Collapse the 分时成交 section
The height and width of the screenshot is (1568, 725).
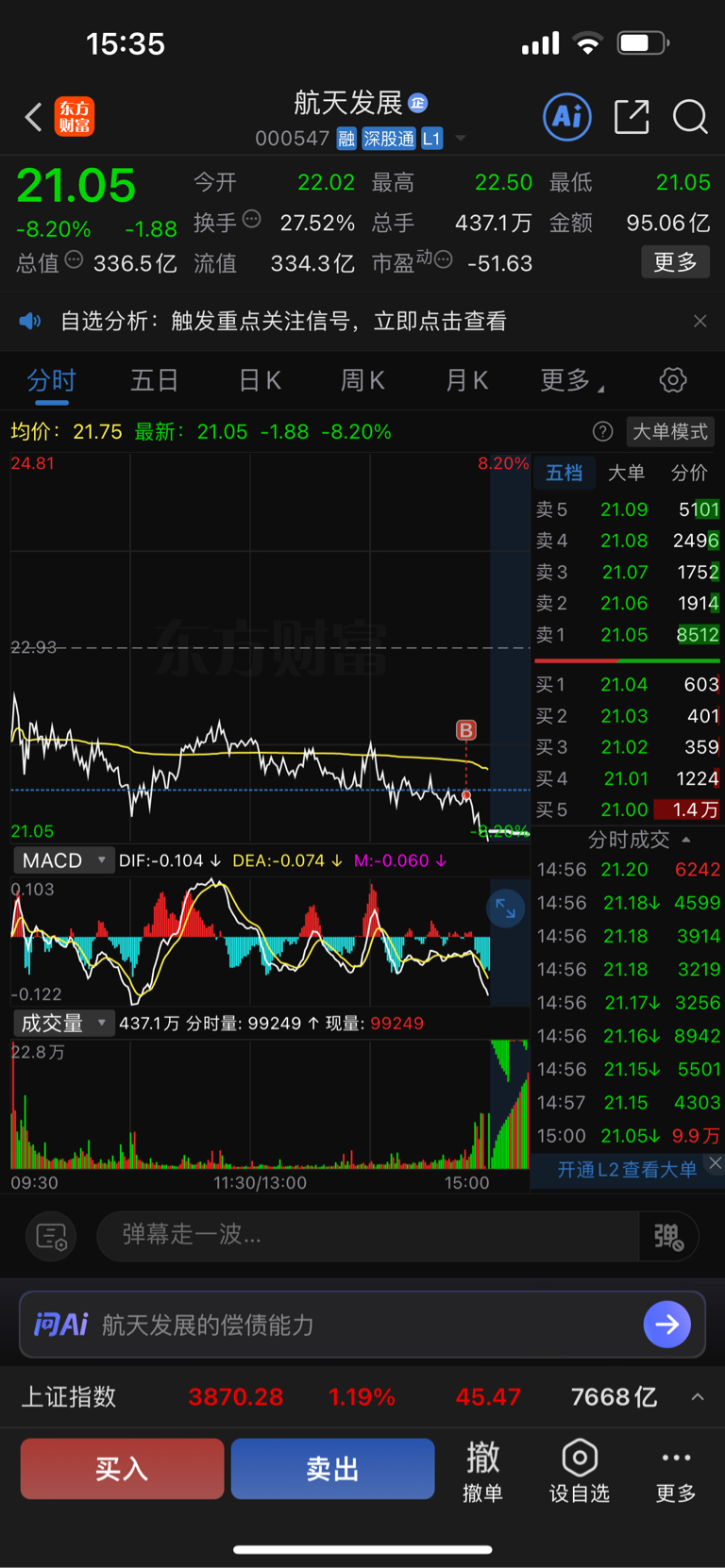pyautogui.click(x=639, y=840)
